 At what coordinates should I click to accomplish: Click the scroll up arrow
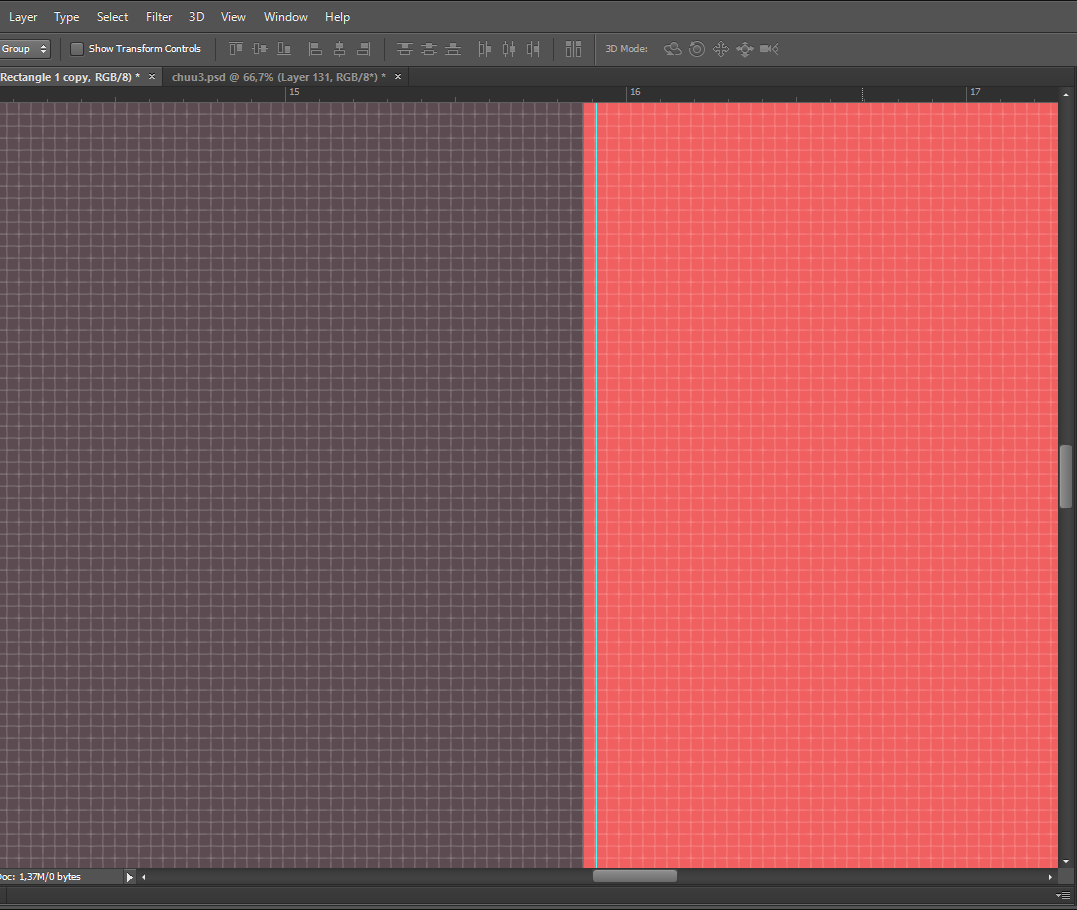(x=1066, y=94)
